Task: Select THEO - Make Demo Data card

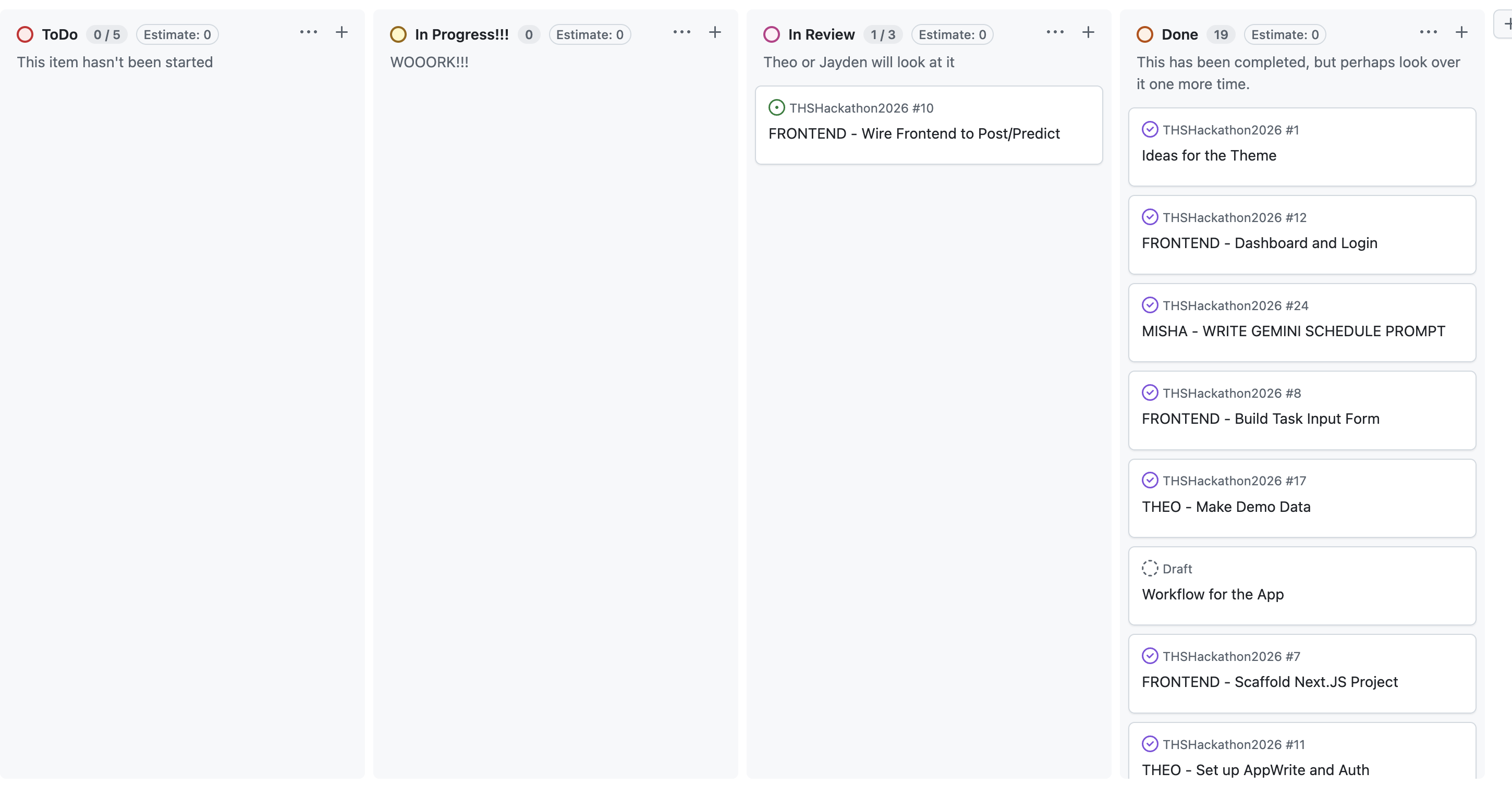Action: tap(1301, 497)
